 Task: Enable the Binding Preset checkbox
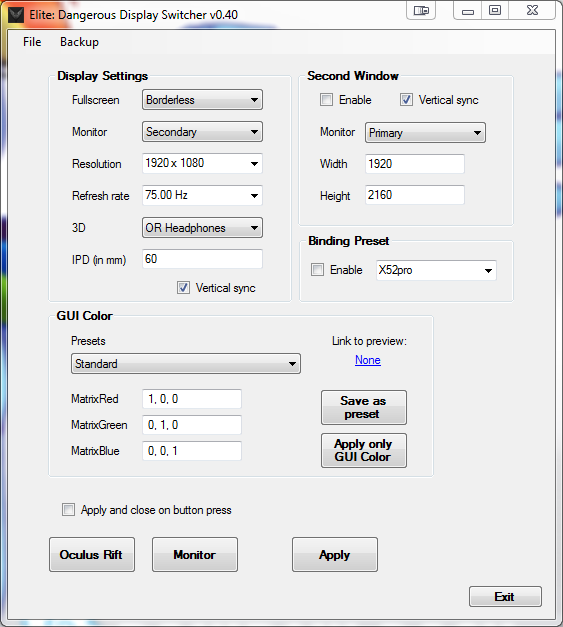click(x=317, y=270)
